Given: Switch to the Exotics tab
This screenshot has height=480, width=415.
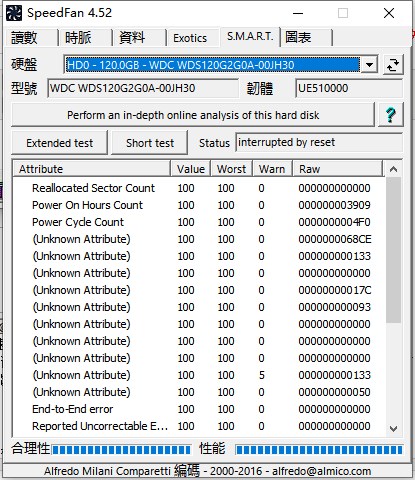Looking at the screenshot, I should pos(190,38).
